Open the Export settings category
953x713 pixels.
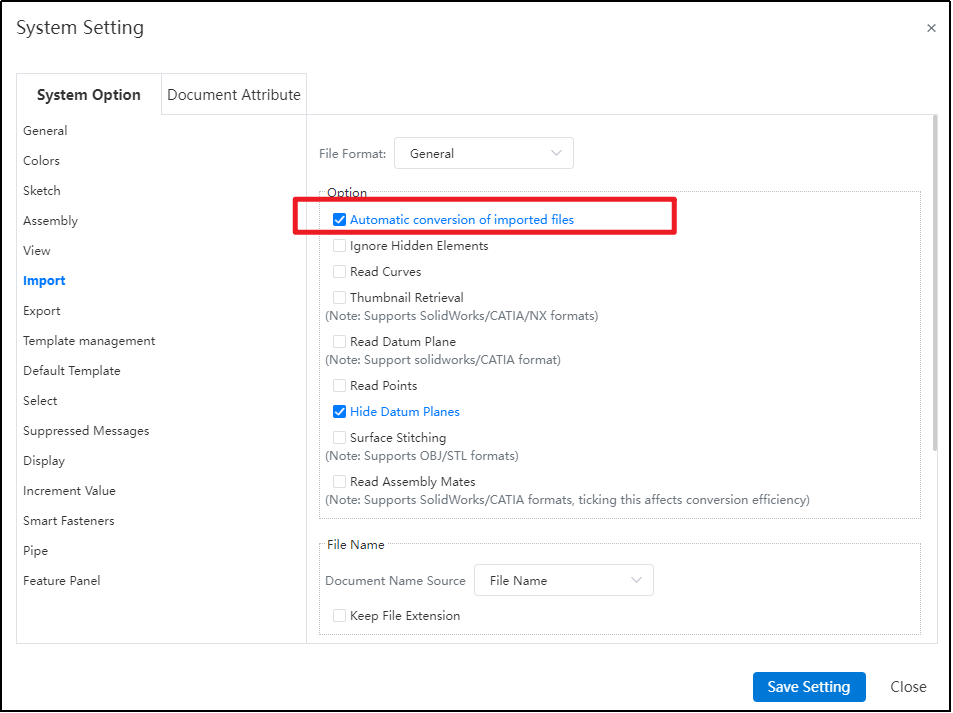(x=42, y=311)
